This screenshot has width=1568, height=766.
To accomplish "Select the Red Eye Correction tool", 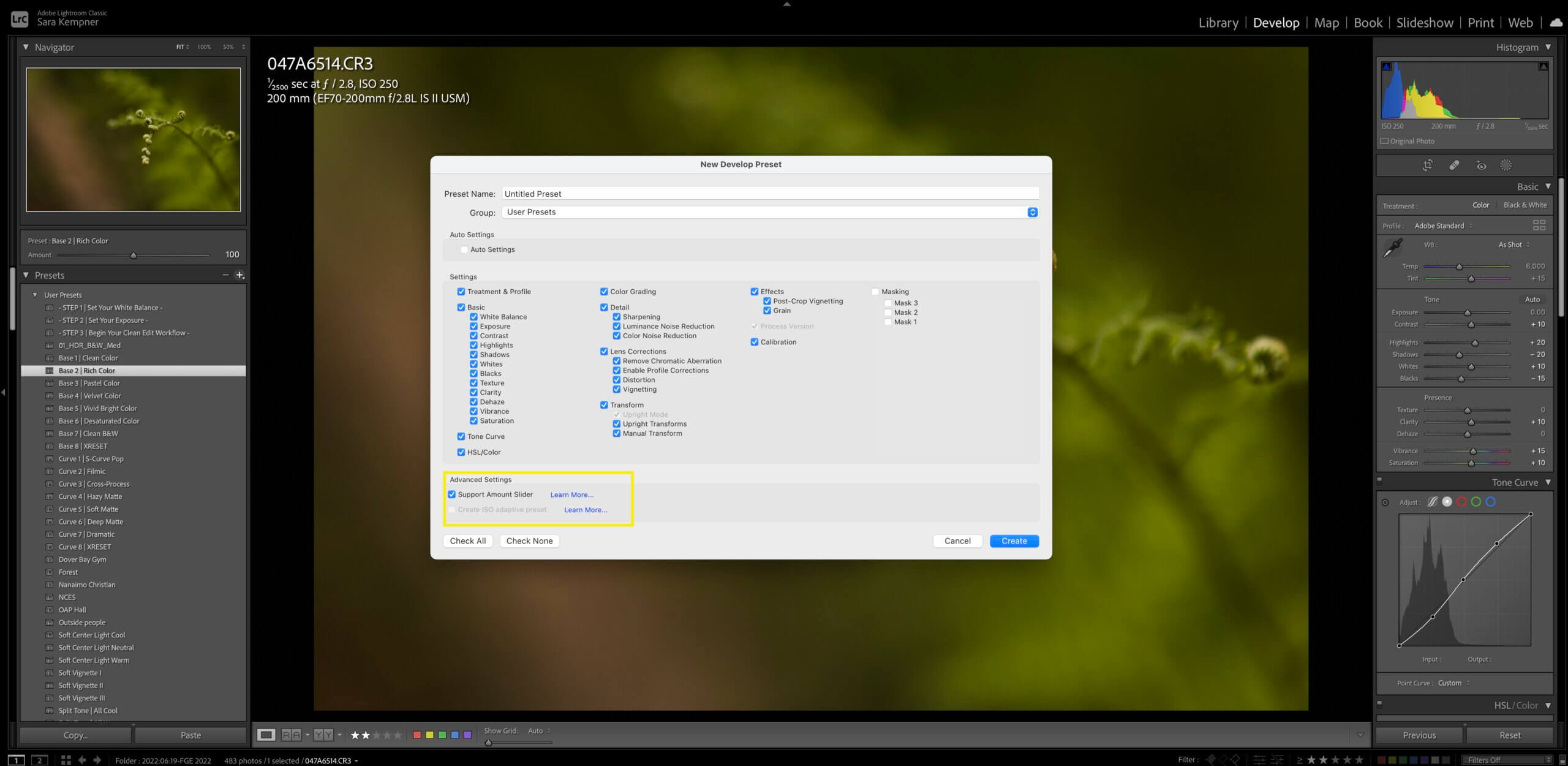I will coord(1481,165).
